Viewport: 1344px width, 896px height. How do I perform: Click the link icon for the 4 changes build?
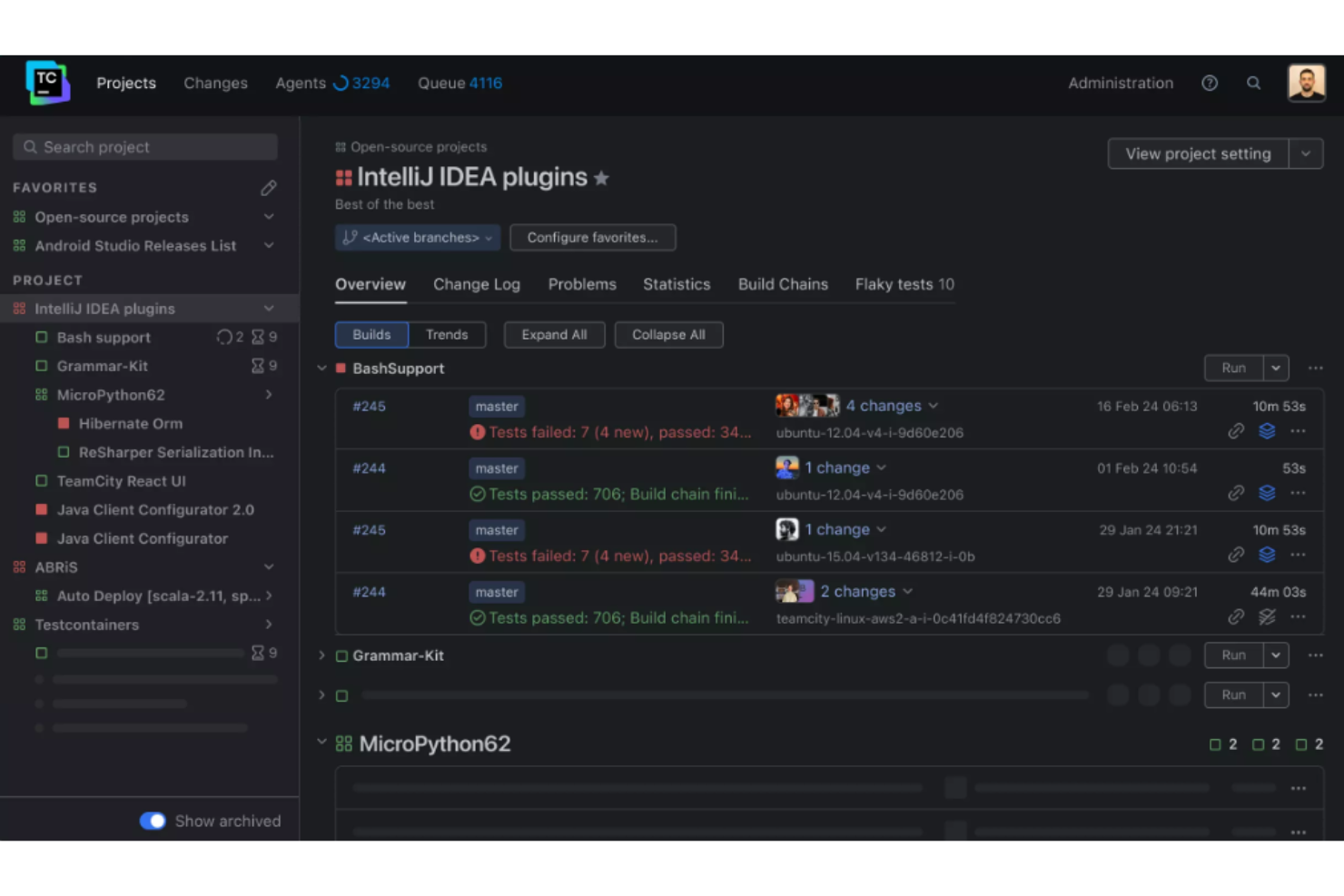coord(1235,431)
